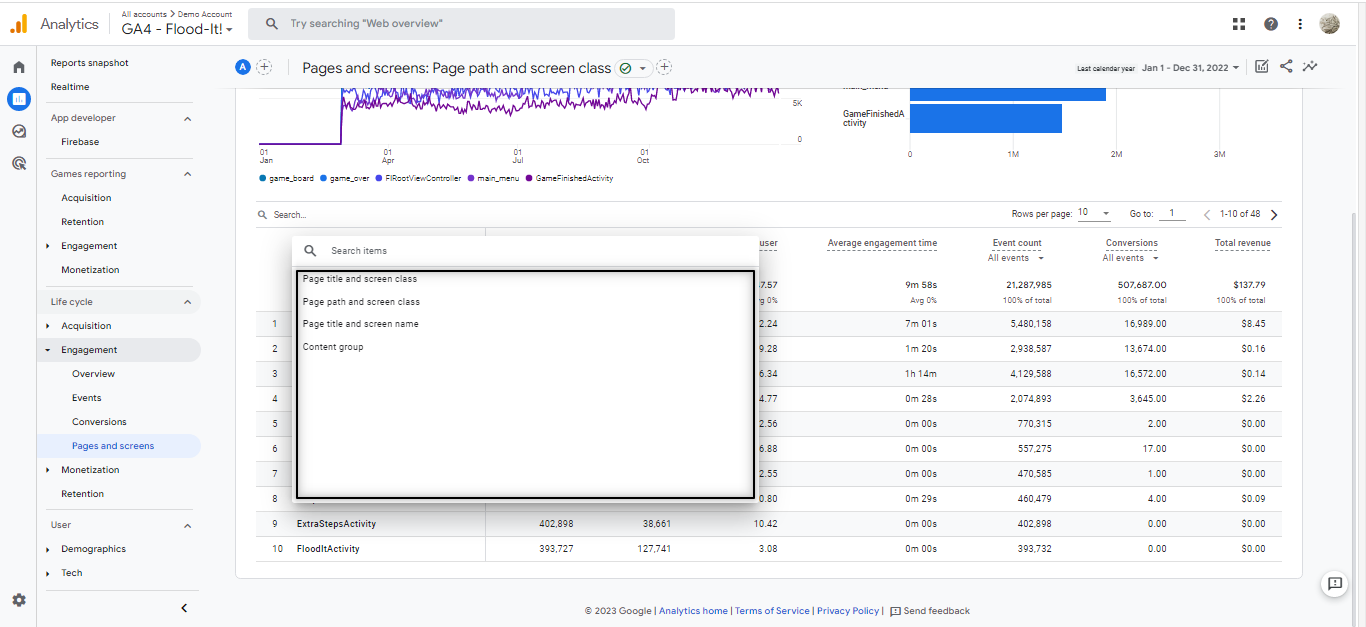Image resolution: width=1366 pixels, height=627 pixels.
Task: Click the Customize report icon
Action: point(1262,67)
